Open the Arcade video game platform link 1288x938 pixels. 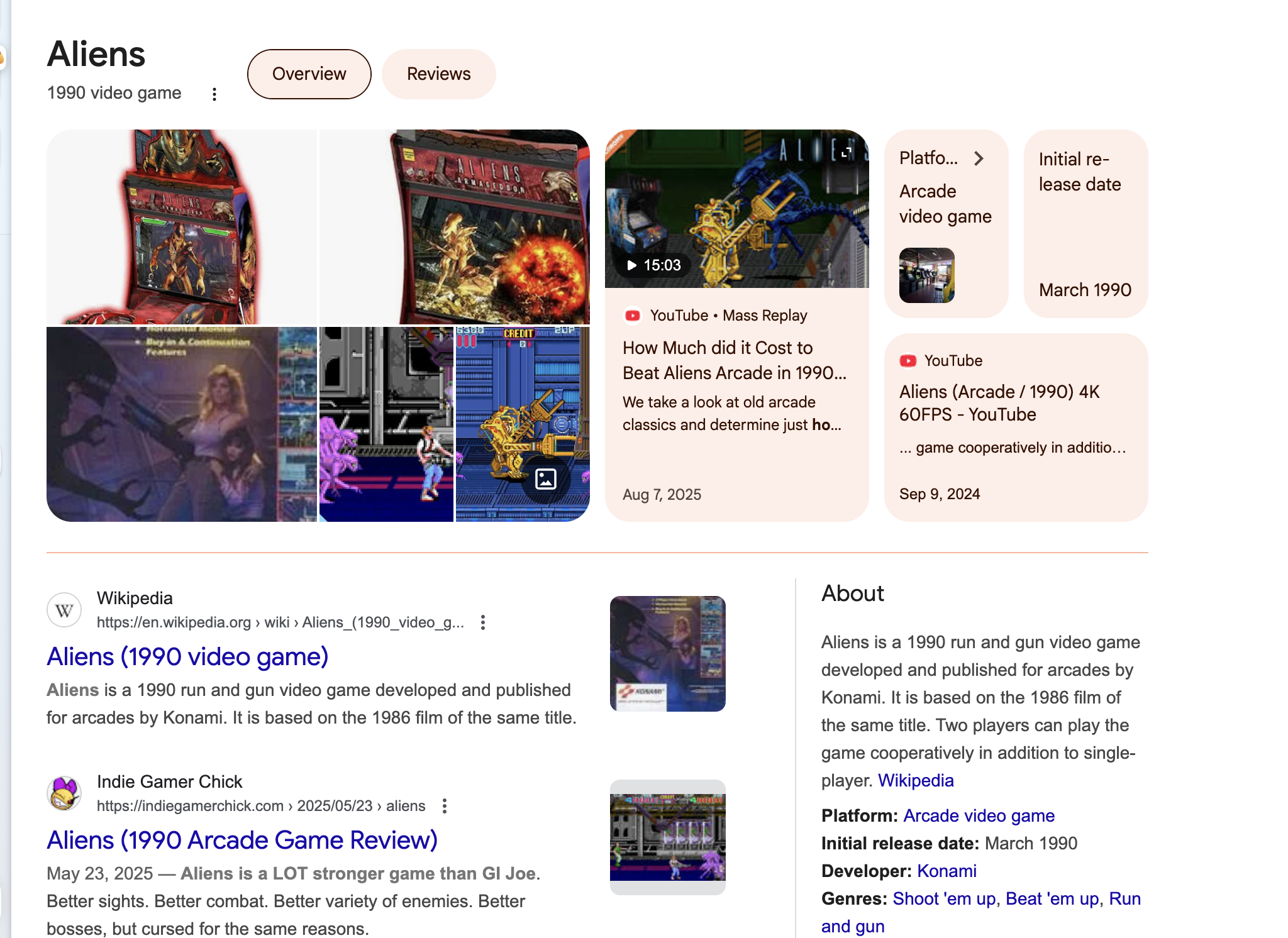tap(979, 815)
